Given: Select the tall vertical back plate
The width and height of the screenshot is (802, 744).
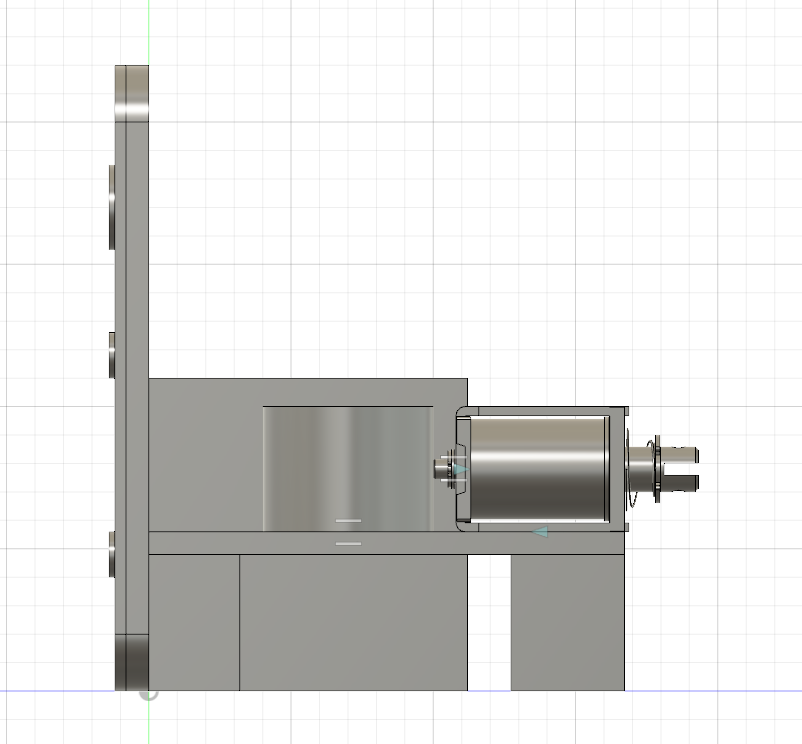Looking at the screenshot, I should coord(131,300).
